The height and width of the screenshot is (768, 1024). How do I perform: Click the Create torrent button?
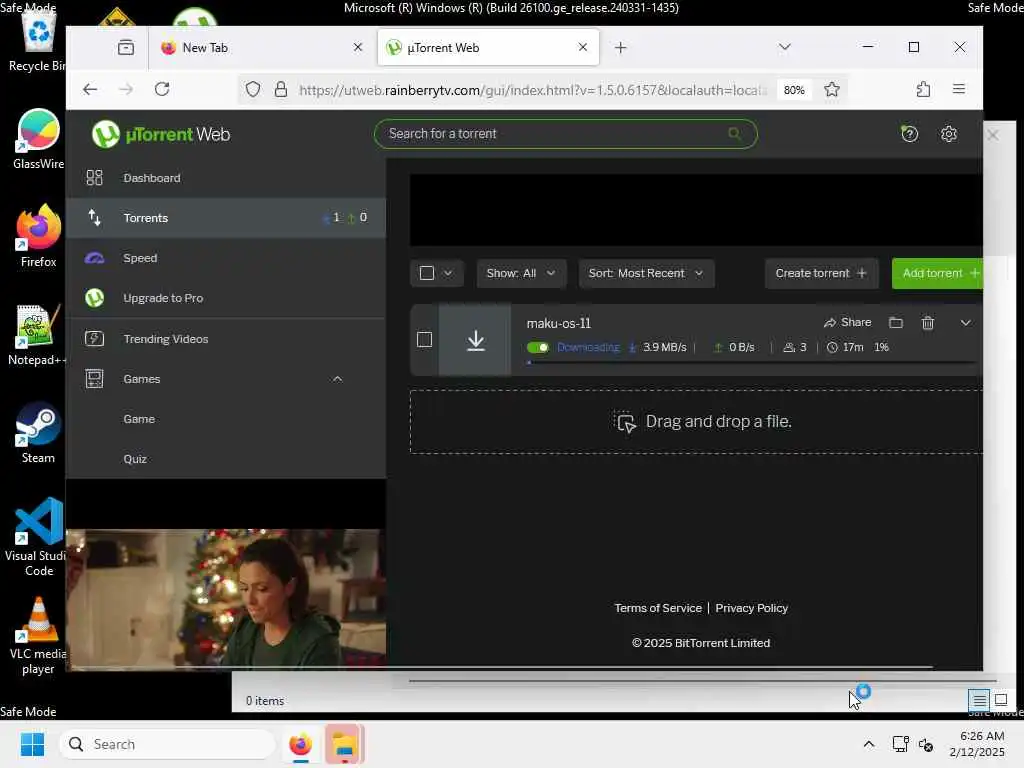(821, 273)
